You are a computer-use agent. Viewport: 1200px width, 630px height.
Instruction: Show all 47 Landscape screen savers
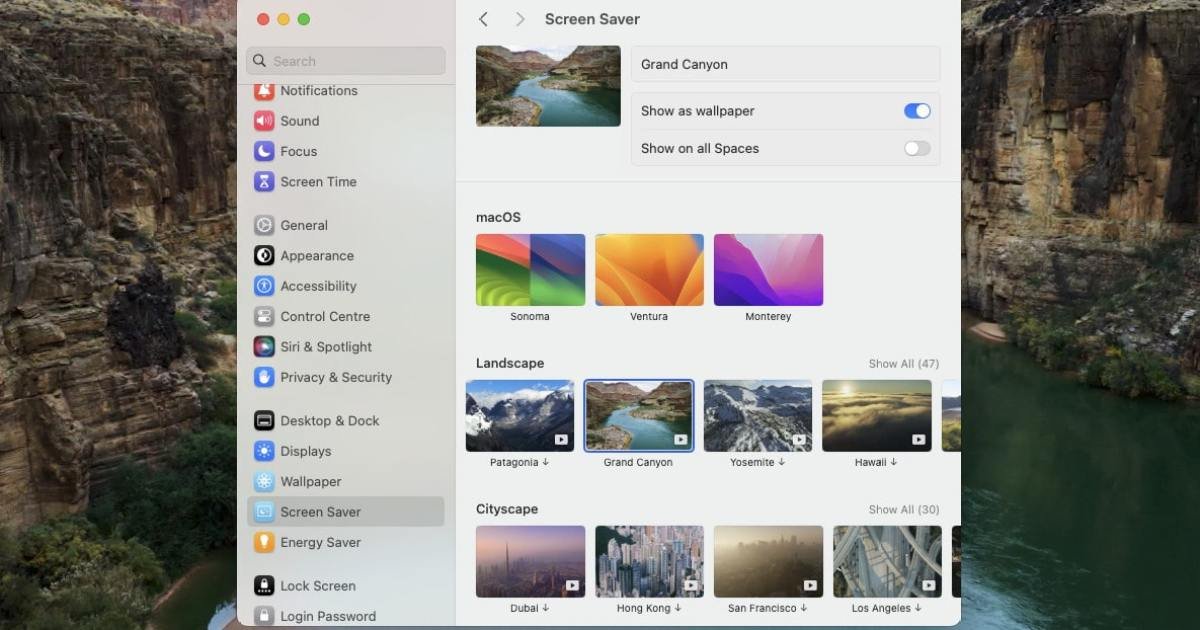(x=903, y=364)
